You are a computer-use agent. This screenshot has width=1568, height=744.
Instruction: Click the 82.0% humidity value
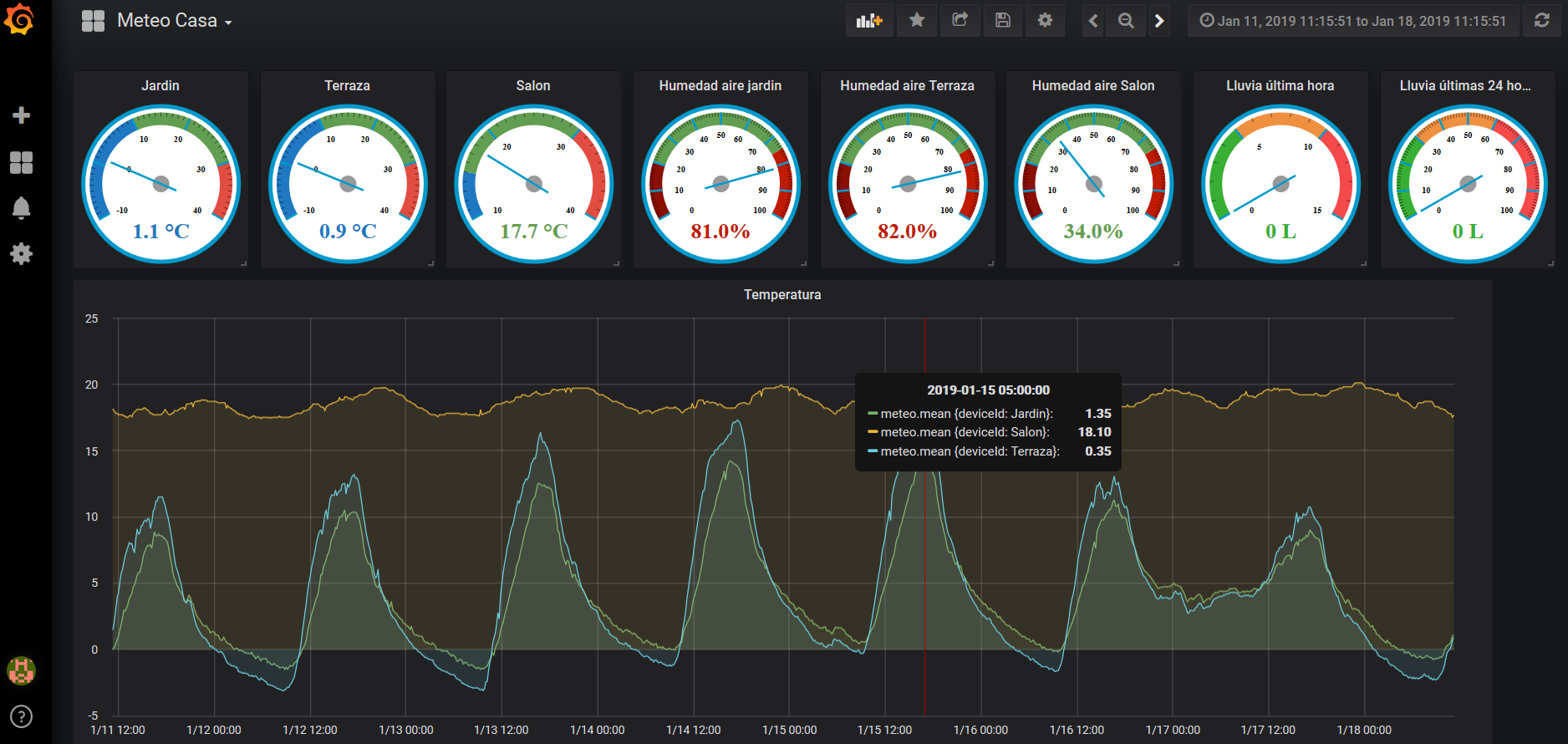coord(908,231)
